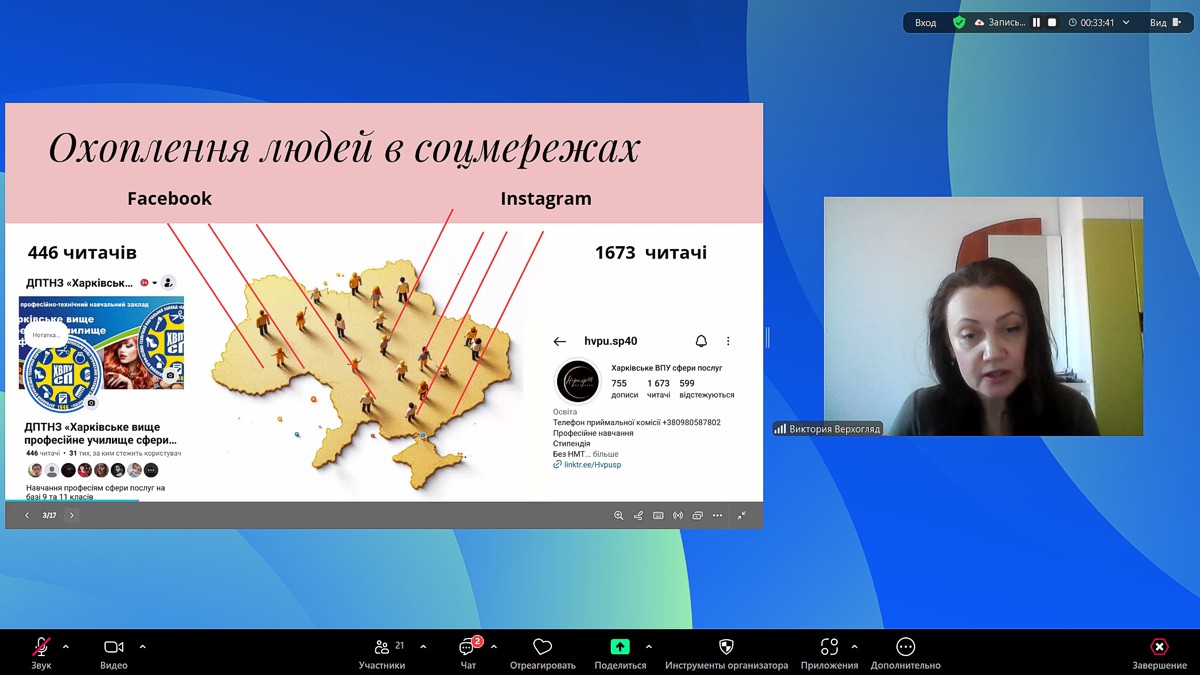
Task: Select Виктория Верхогляд's video tile
Action: click(983, 316)
